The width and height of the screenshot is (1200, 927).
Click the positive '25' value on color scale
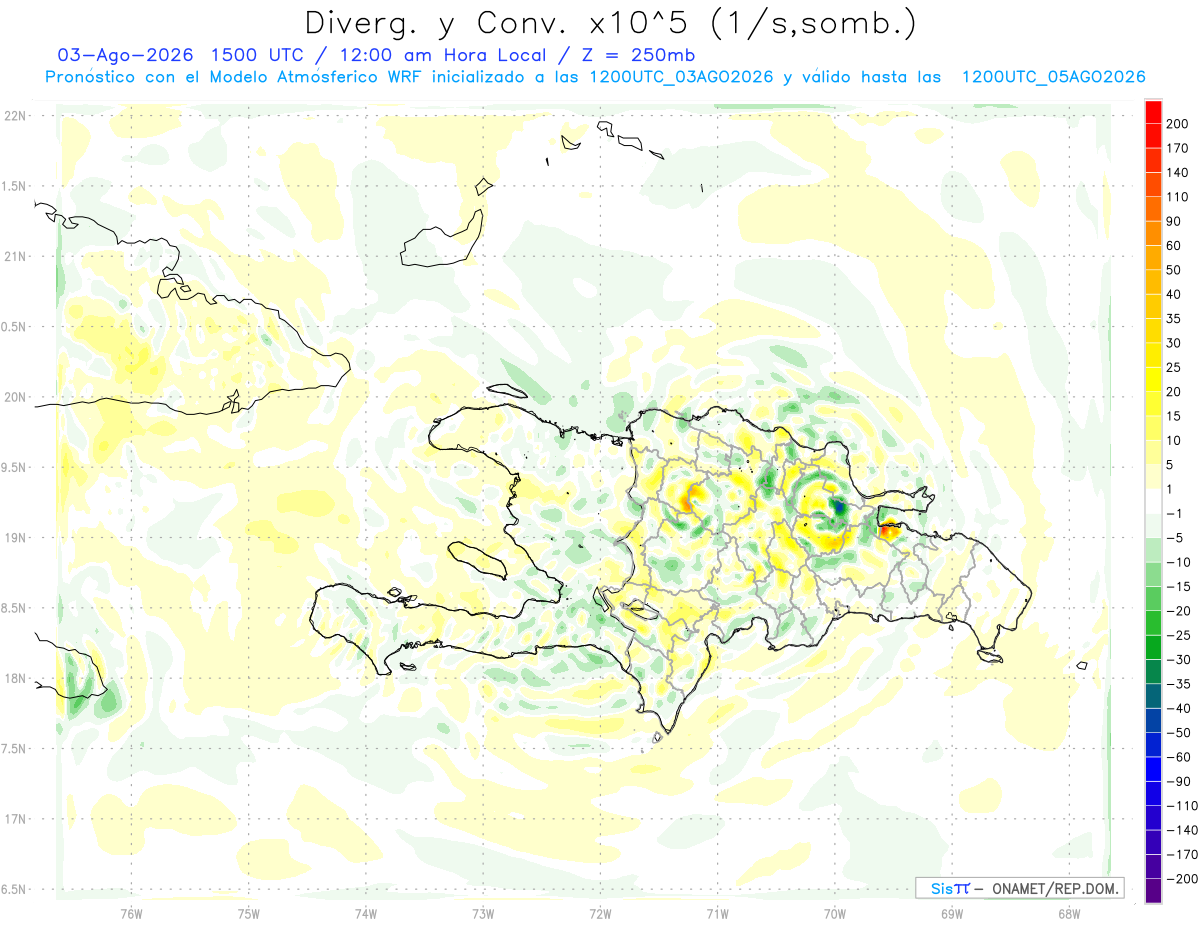coord(1174,368)
